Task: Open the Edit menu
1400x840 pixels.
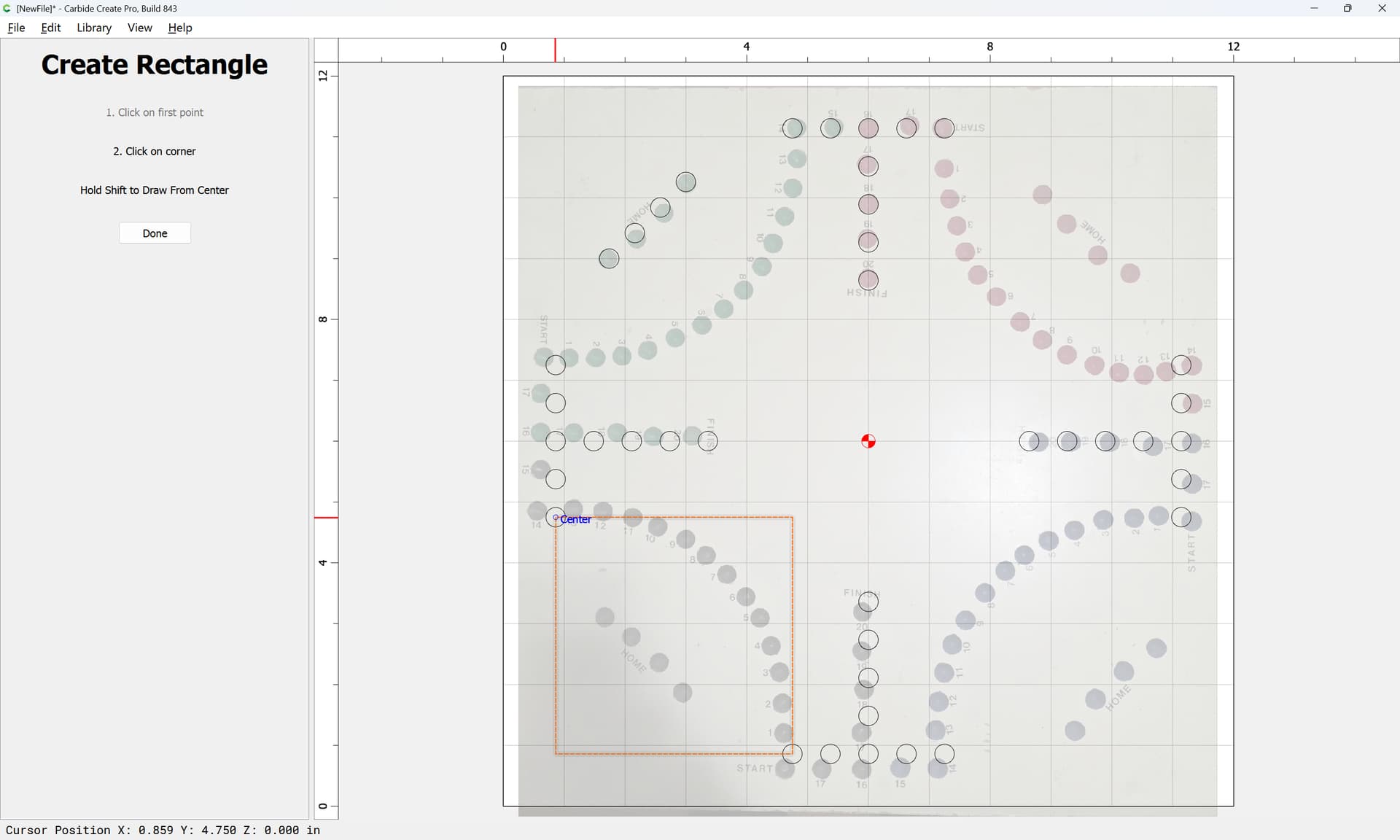Action: click(51, 28)
